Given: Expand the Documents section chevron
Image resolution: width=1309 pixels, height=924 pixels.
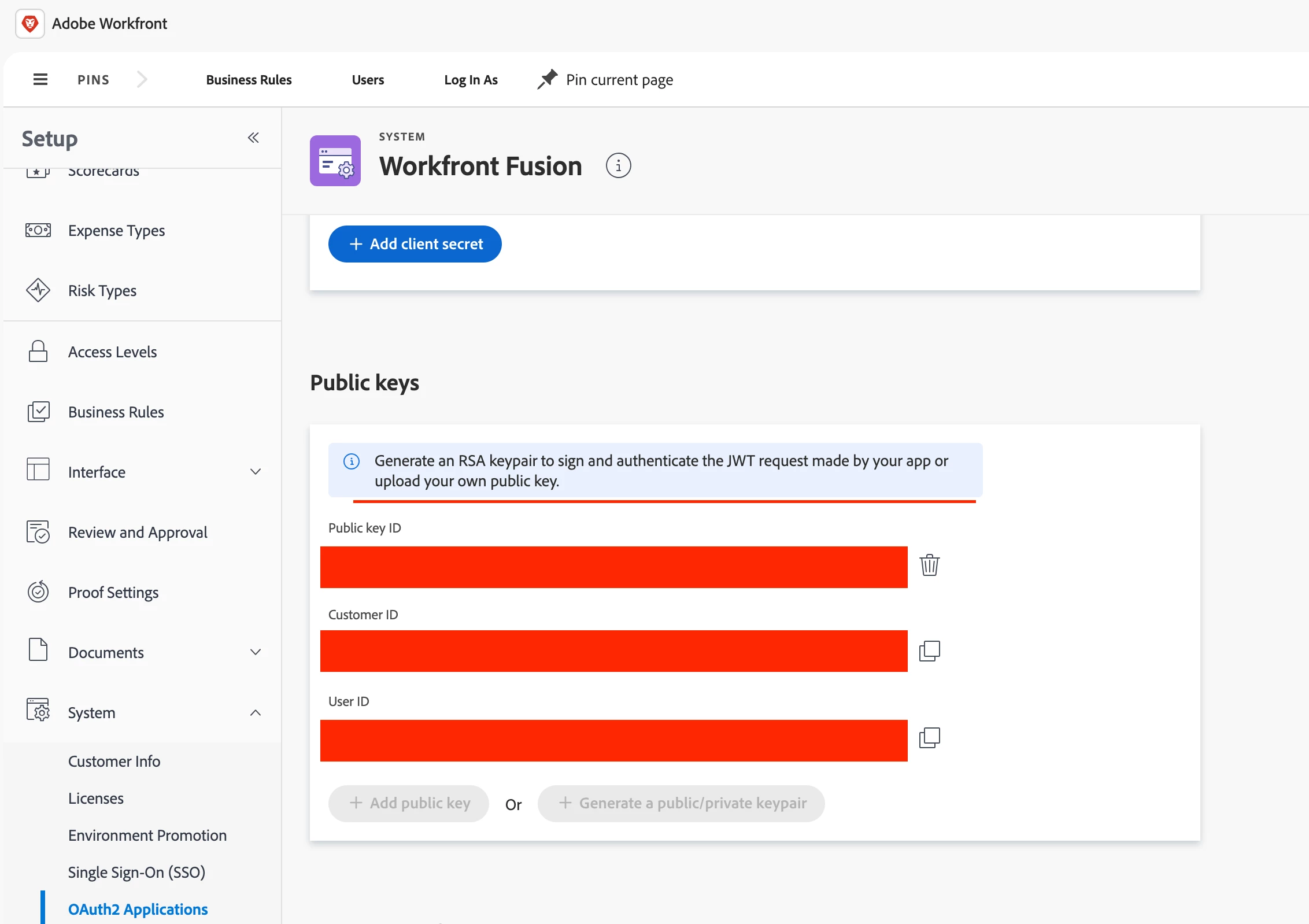Looking at the screenshot, I should 256,652.
